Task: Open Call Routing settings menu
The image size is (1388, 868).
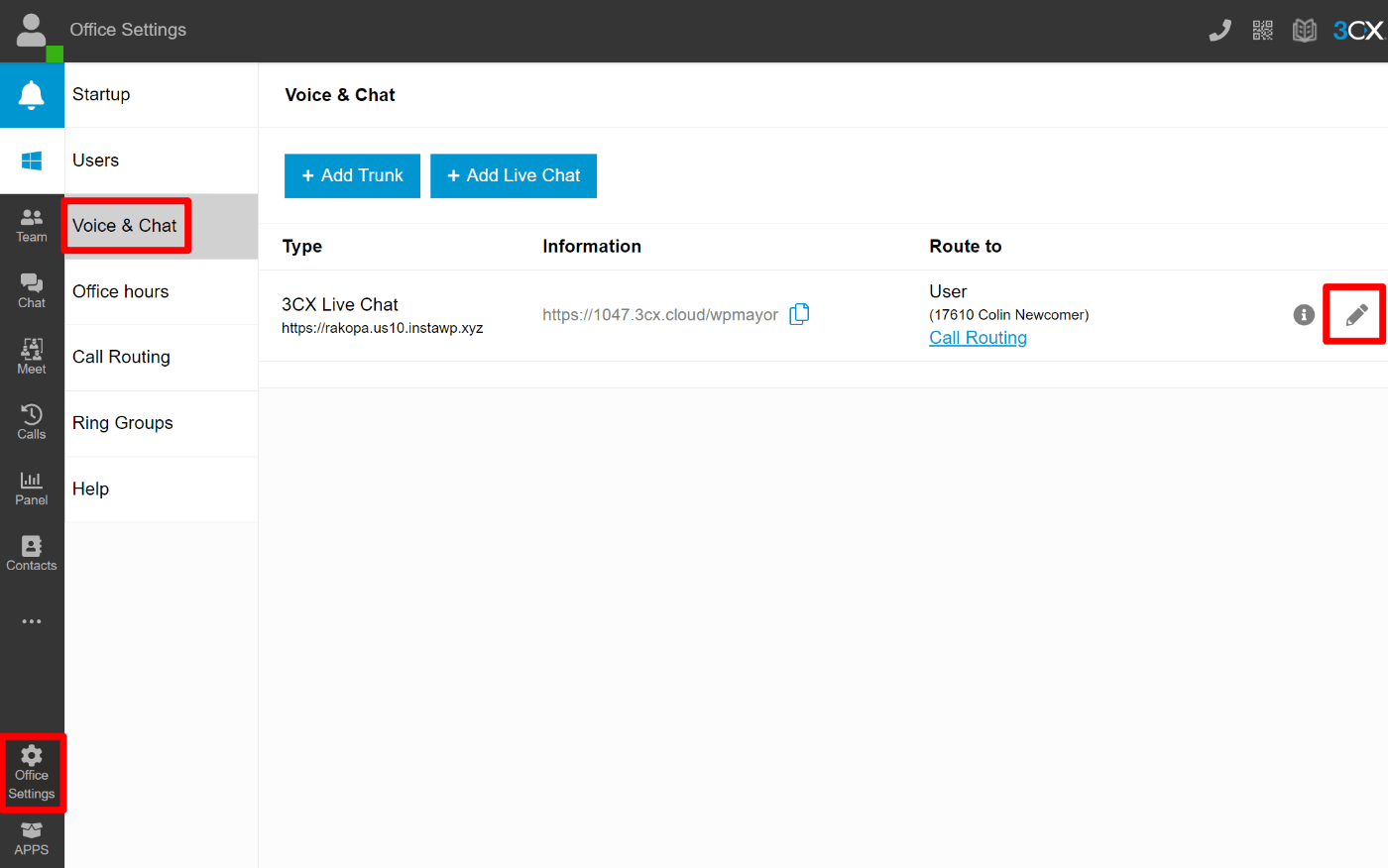Action: [x=162, y=358]
